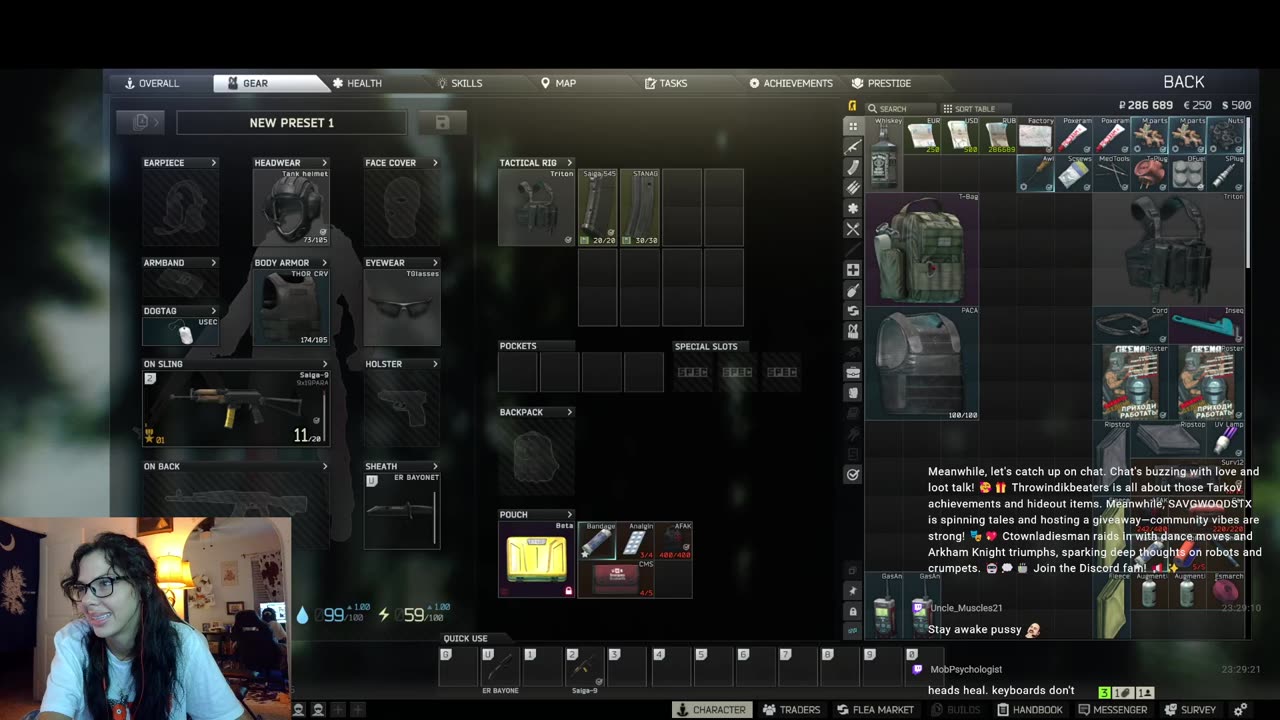The image size is (1280, 720).
Task: Select the Awl item in stash
Action: pyautogui.click(x=1036, y=173)
